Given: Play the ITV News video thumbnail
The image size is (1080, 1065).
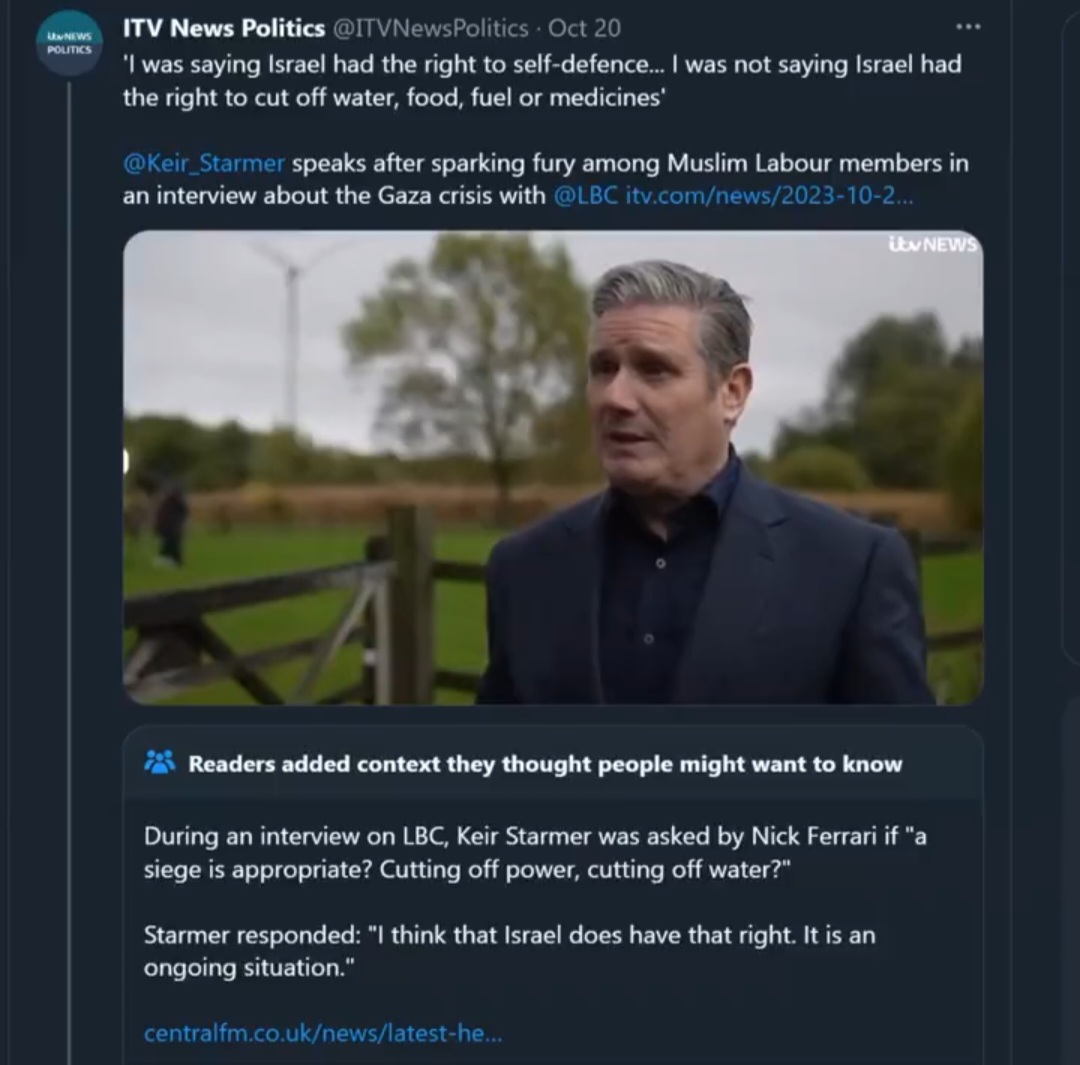Looking at the screenshot, I should [552, 467].
